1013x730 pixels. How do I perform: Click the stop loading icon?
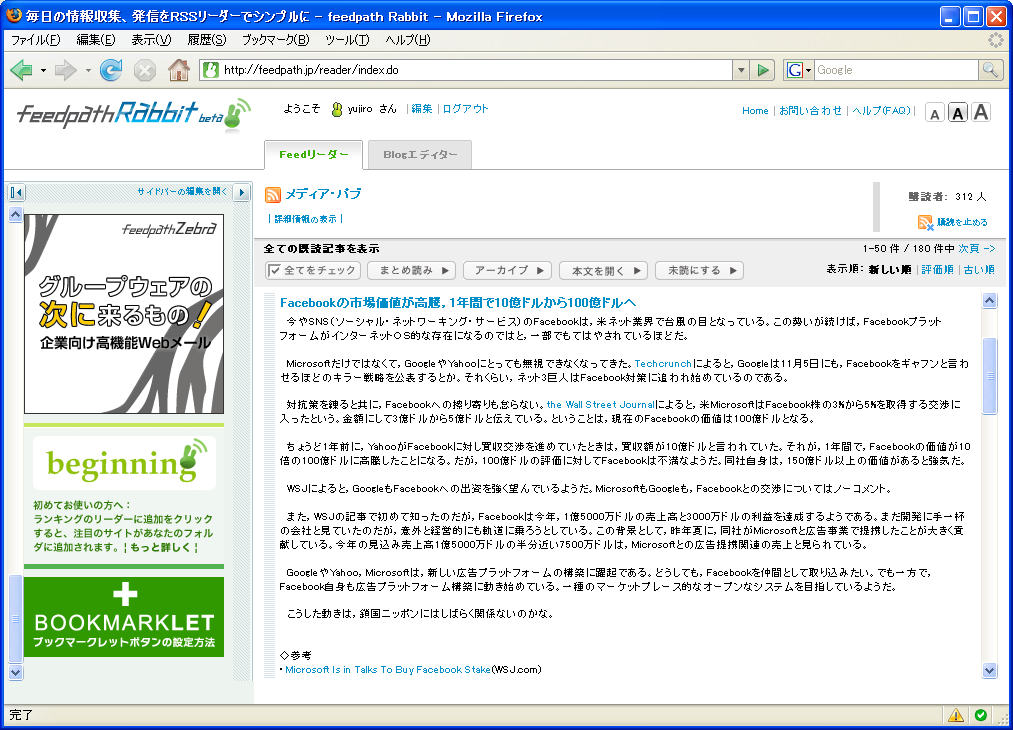[145, 70]
